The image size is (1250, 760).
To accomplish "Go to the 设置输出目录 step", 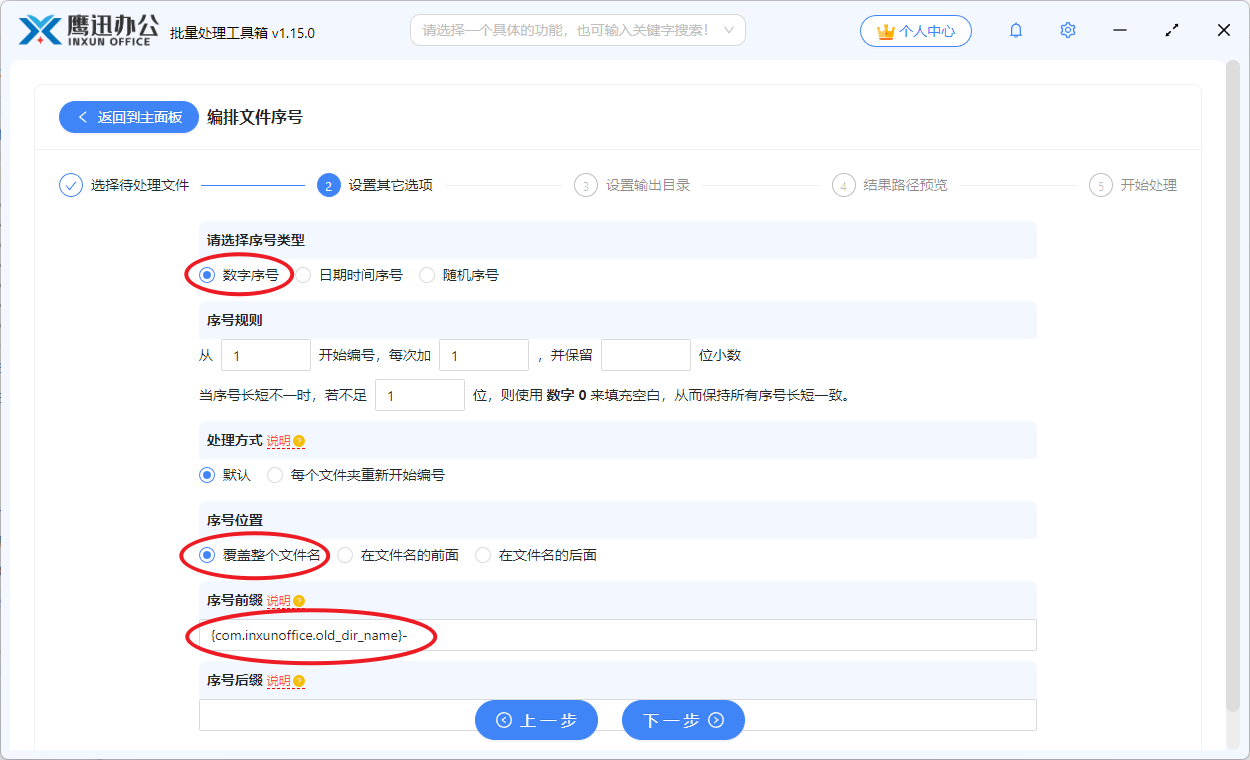I will tap(587, 185).
